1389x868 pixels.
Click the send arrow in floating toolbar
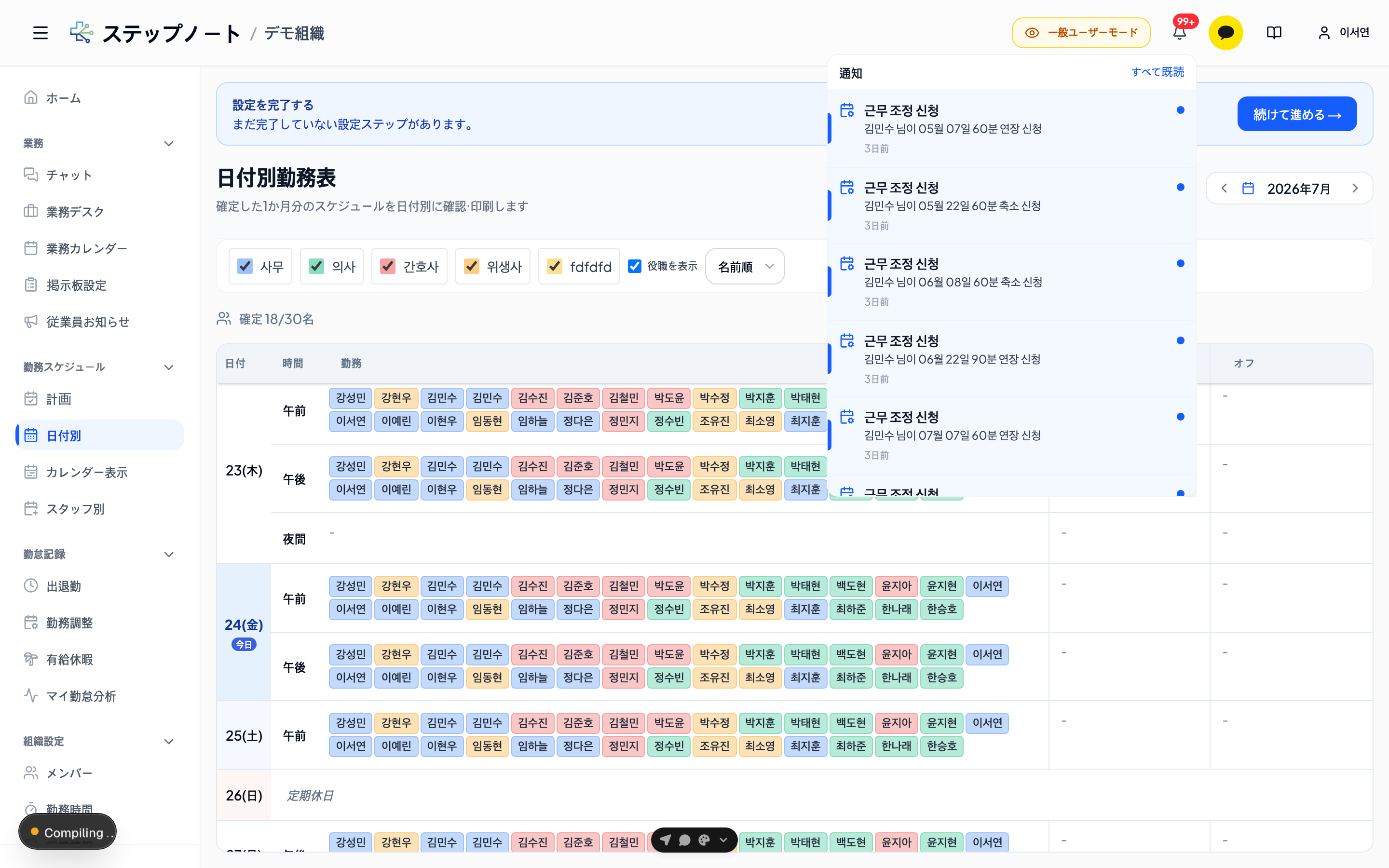pos(665,840)
